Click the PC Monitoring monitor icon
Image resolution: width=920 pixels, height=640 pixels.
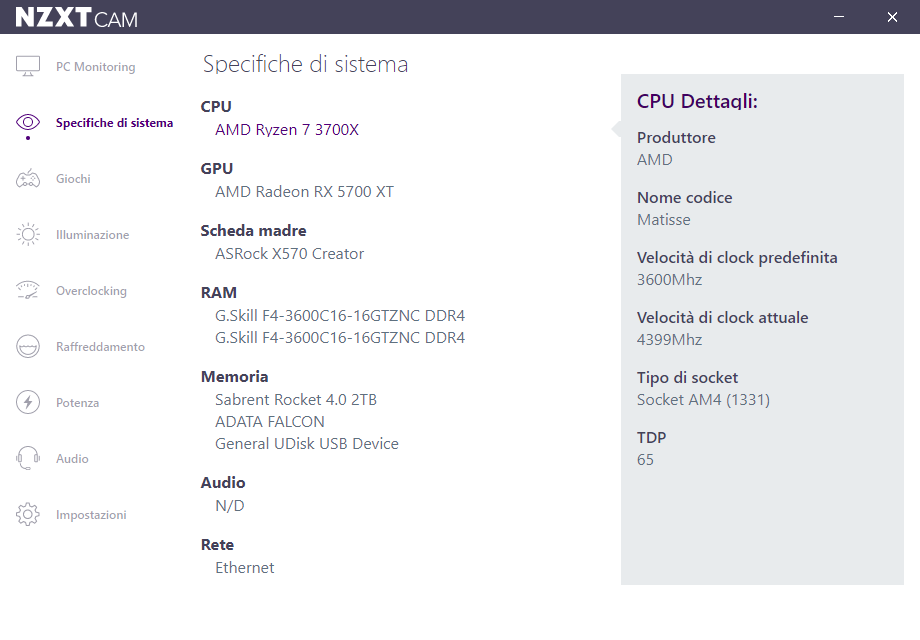(28, 67)
